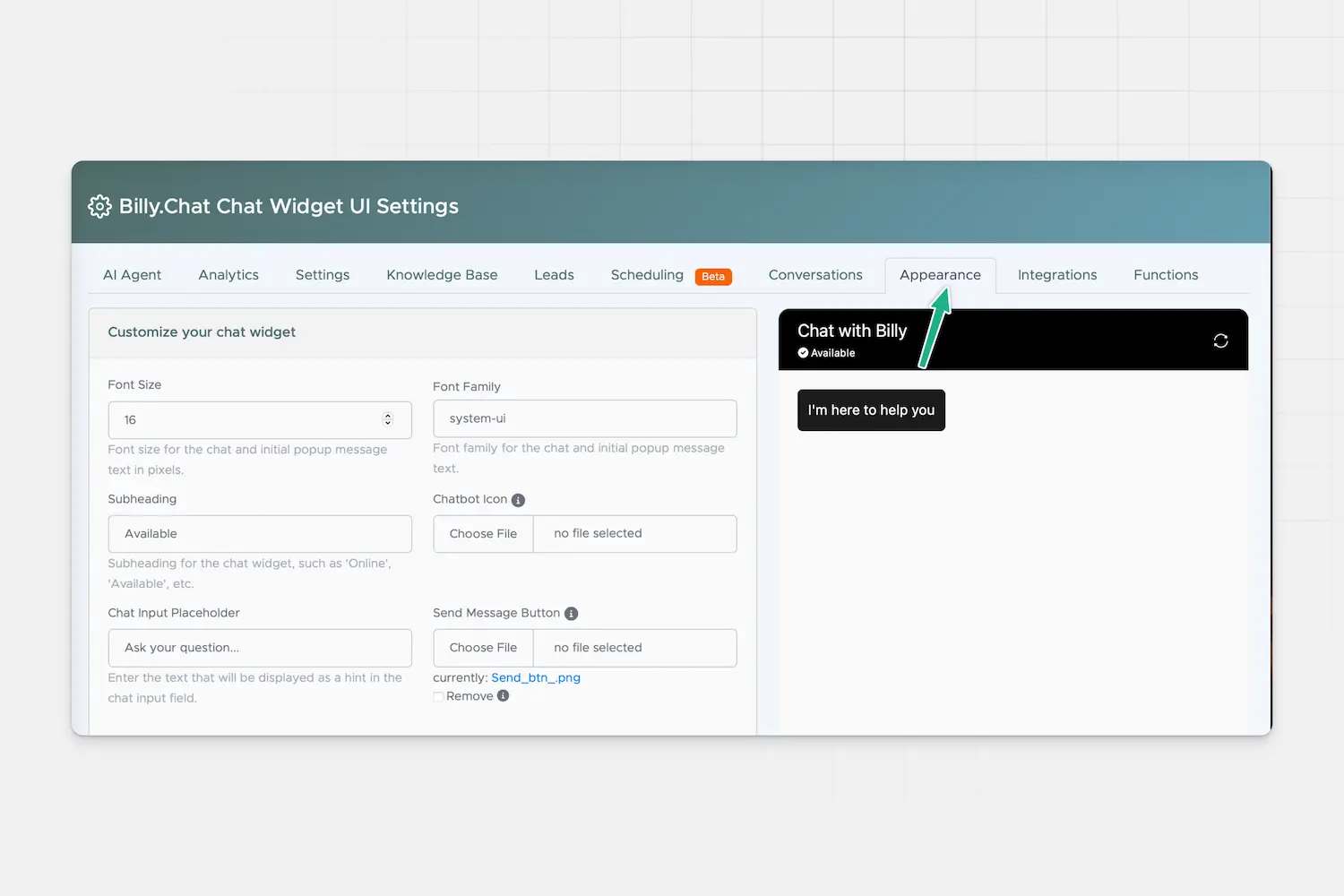This screenshot has width=1344, height=896.
Task: Click the 'Send Message Button' label
Action: pyautogui.click(x=496, y=613)
